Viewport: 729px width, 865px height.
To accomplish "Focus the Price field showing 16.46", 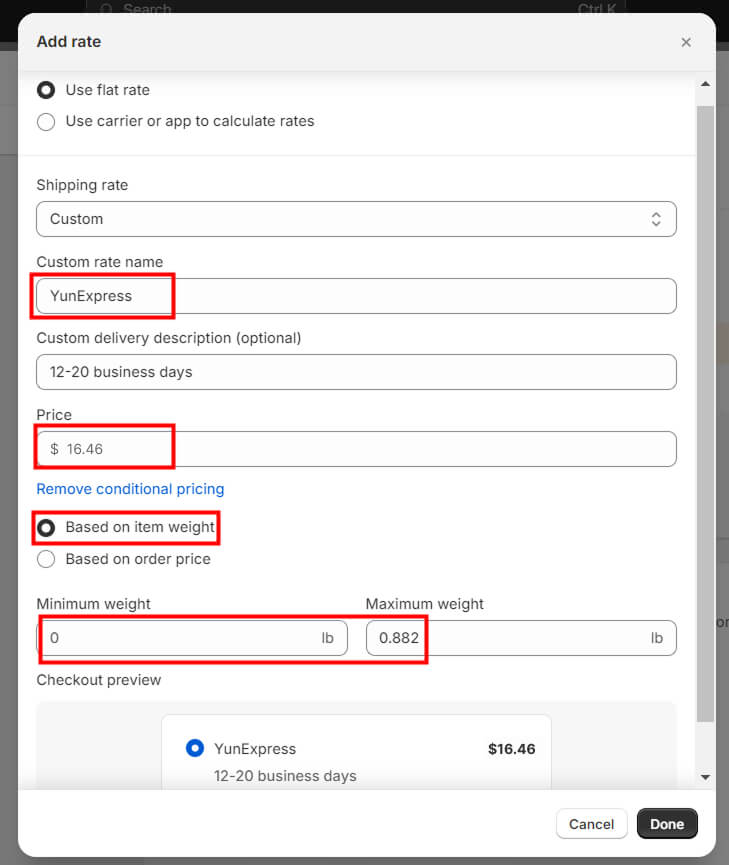I will (356, 449).
